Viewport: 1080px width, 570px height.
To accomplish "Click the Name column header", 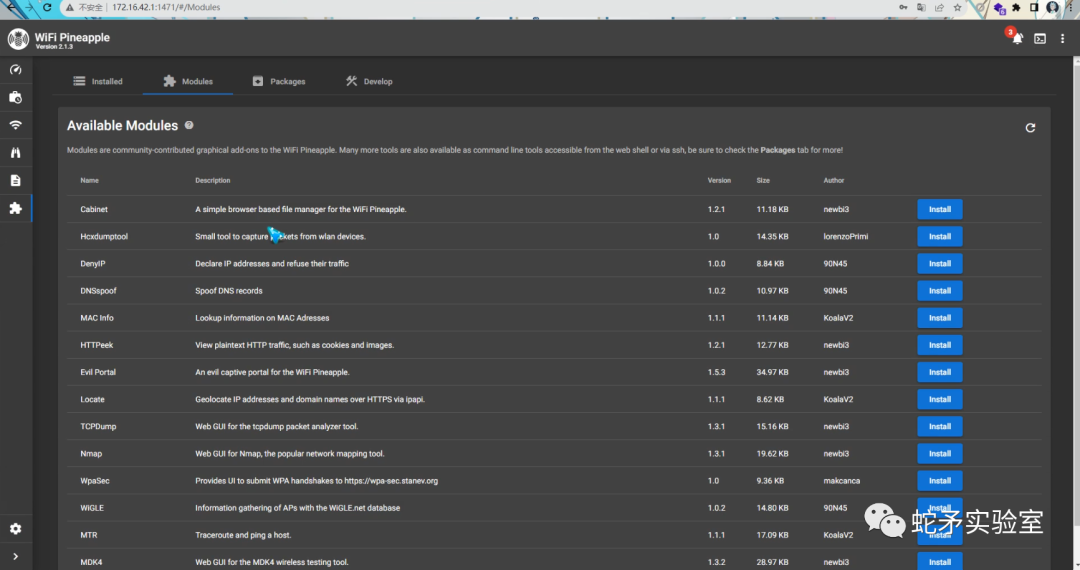I will [90, 180].
